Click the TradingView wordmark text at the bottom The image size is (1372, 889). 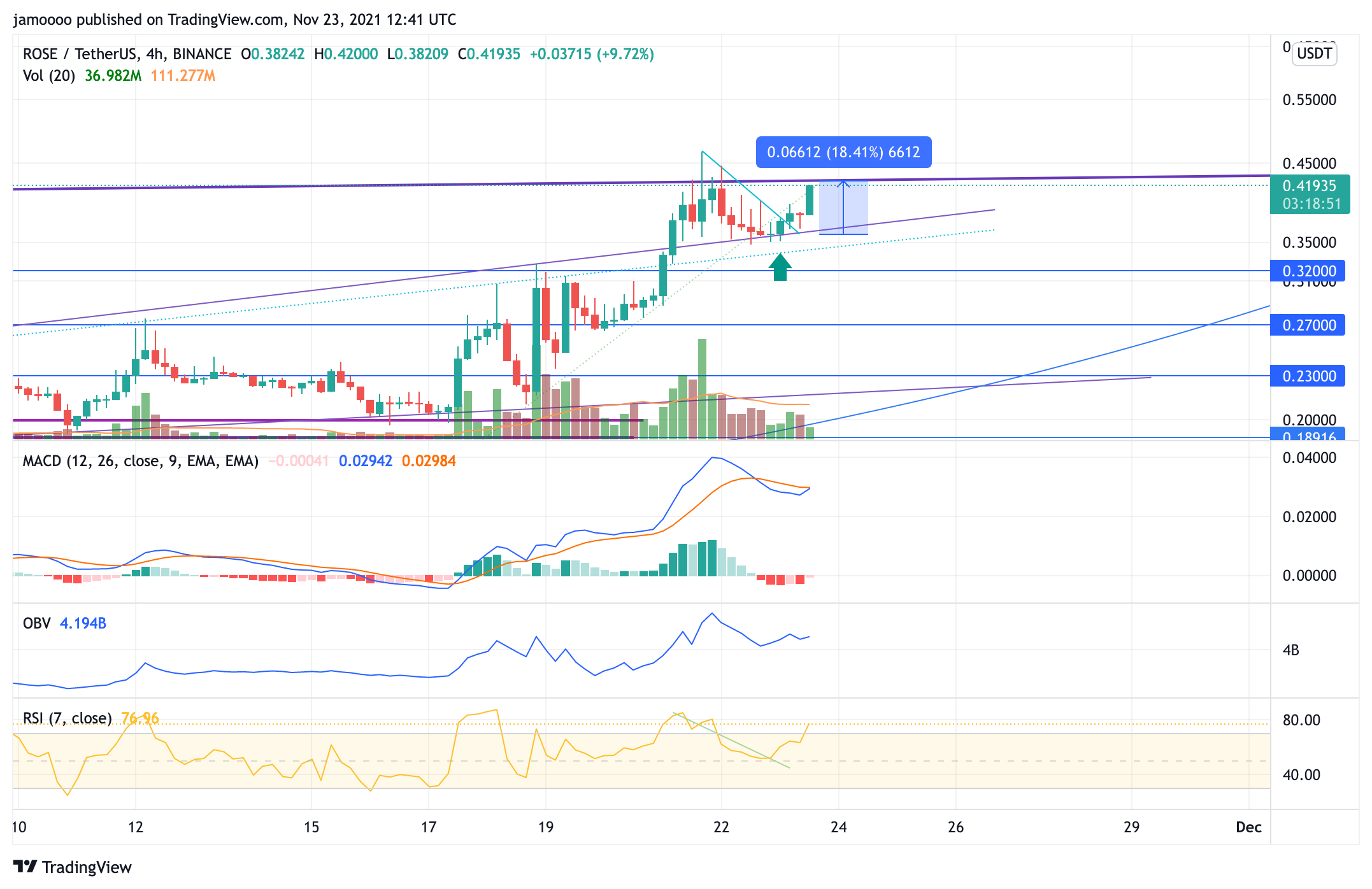tap(87, 867)
